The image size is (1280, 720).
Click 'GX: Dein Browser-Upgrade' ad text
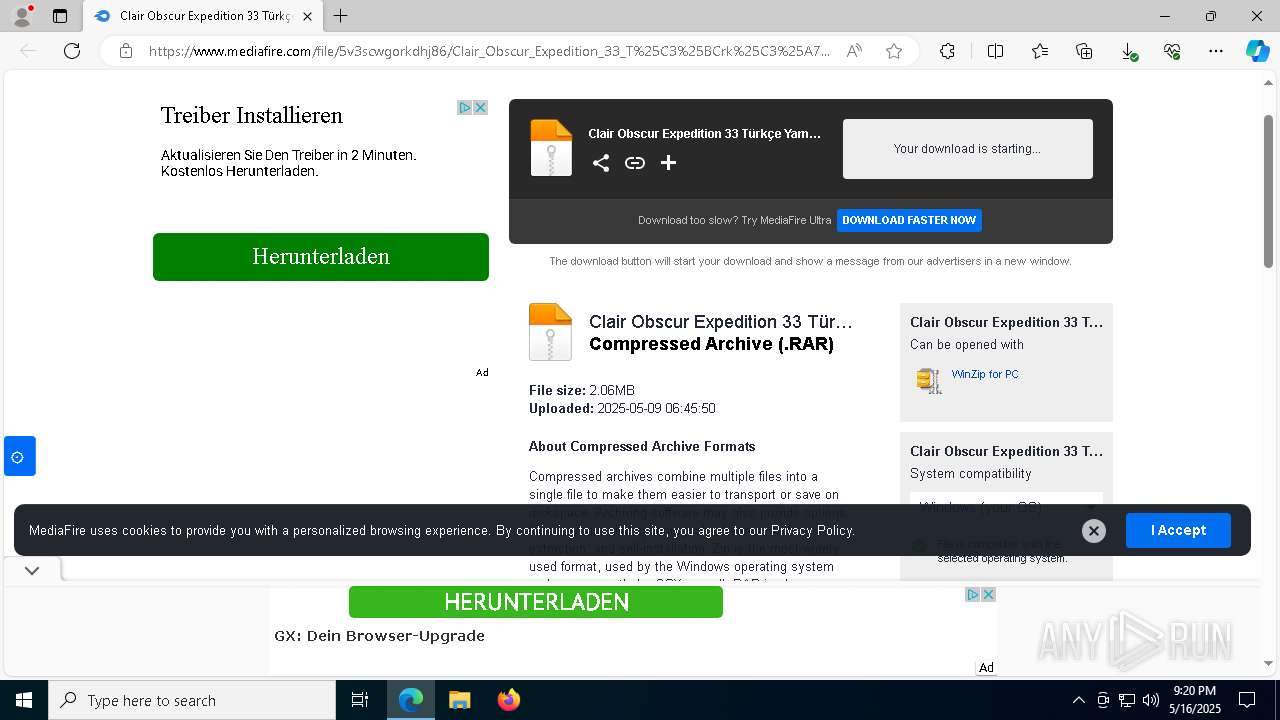380,636
